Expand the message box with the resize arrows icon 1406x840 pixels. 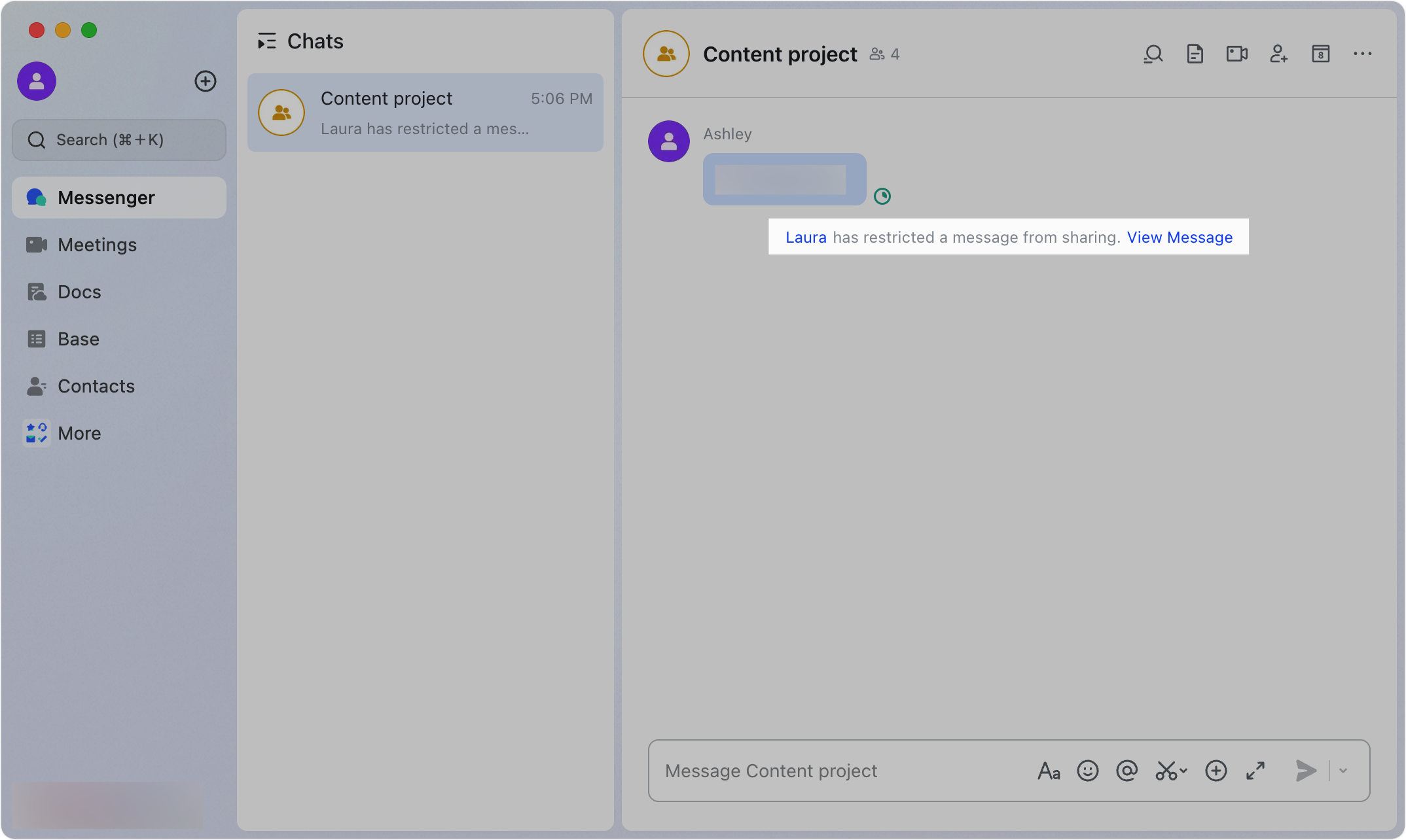coord(1255,771)
